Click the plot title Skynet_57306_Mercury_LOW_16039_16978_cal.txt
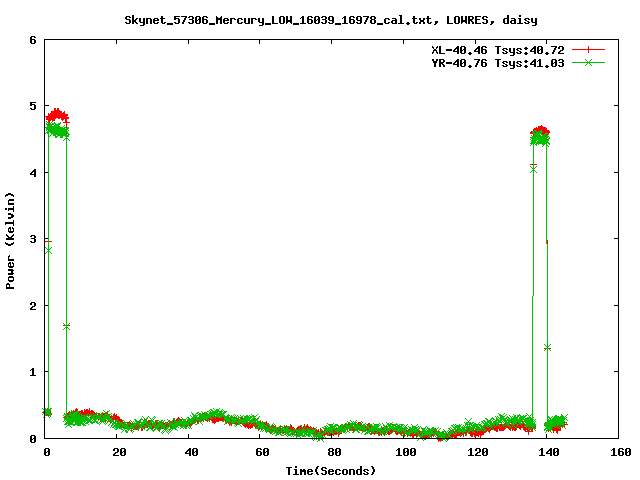This screenshot has height=480, width=640. point(331,20)
